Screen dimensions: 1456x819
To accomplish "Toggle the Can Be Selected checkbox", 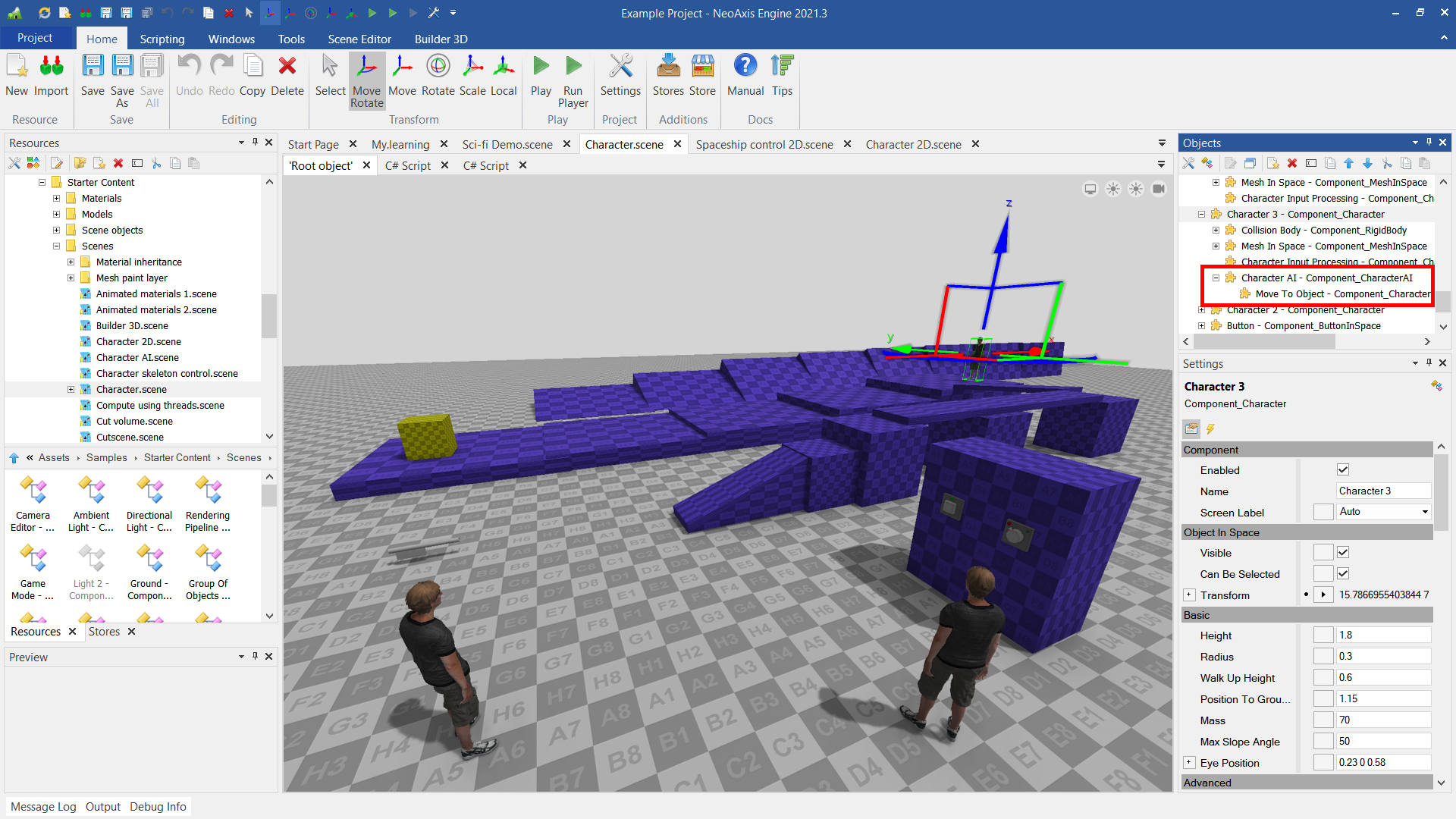I will [x=1342, y=574].
